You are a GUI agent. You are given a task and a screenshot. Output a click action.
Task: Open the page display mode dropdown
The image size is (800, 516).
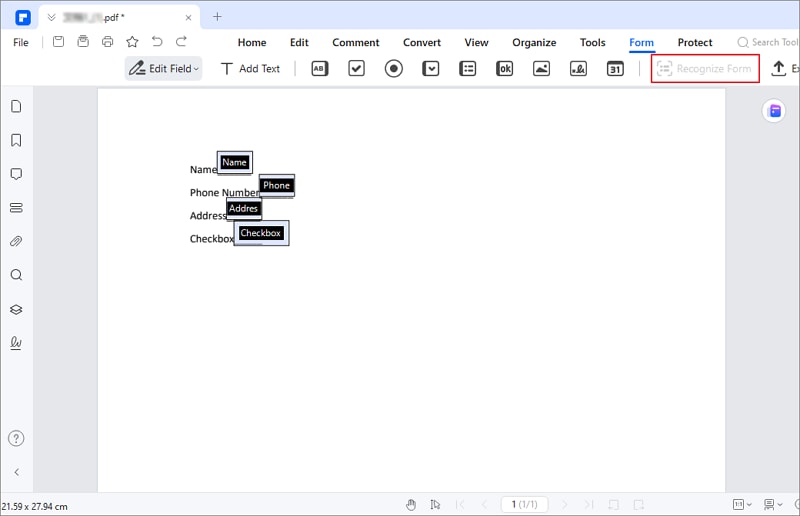pos(773,505)
